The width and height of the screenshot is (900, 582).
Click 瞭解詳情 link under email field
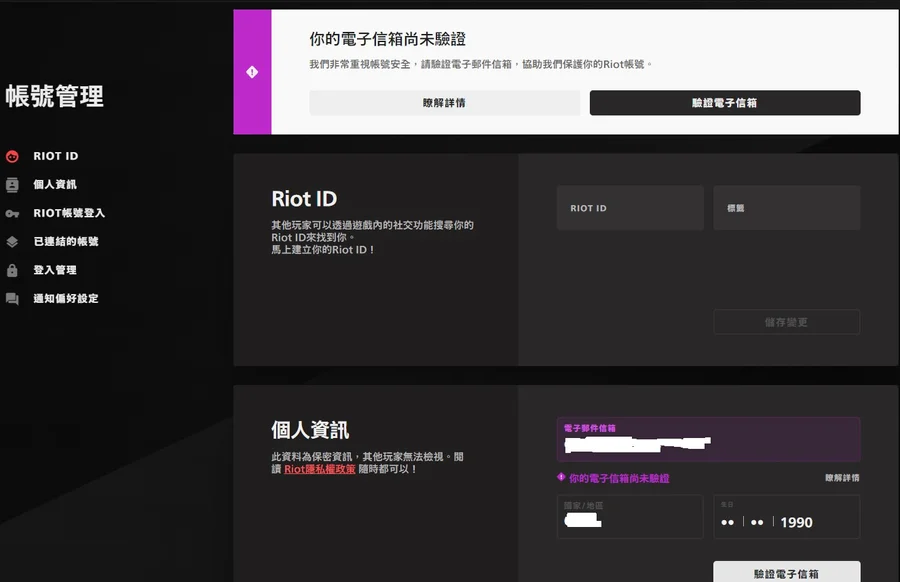click(841, 478)
